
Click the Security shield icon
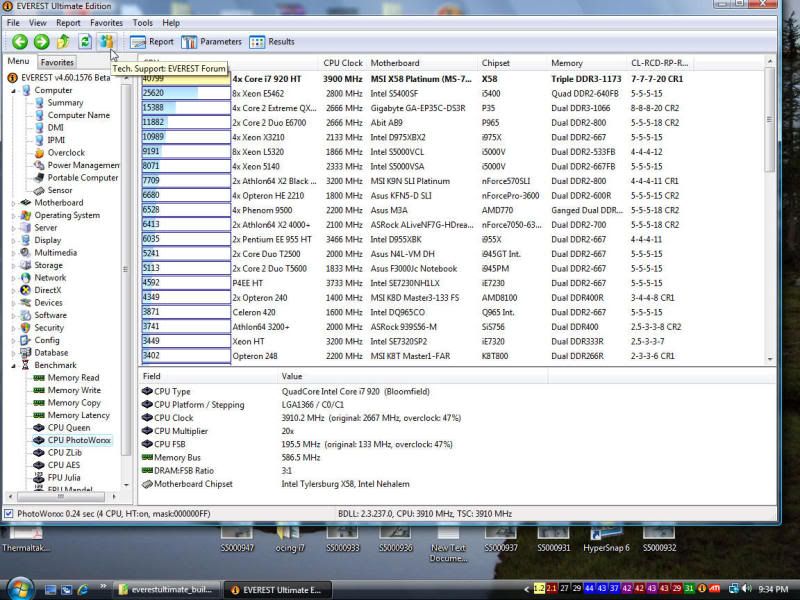(26, 328)
